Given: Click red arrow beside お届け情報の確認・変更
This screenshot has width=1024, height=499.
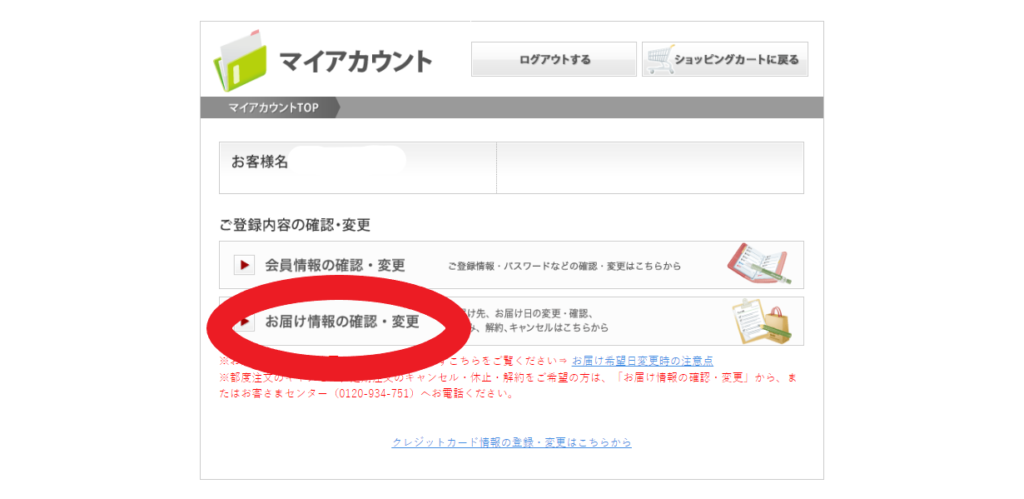Looking at the screenshot, I should click(x=244, y=321).
